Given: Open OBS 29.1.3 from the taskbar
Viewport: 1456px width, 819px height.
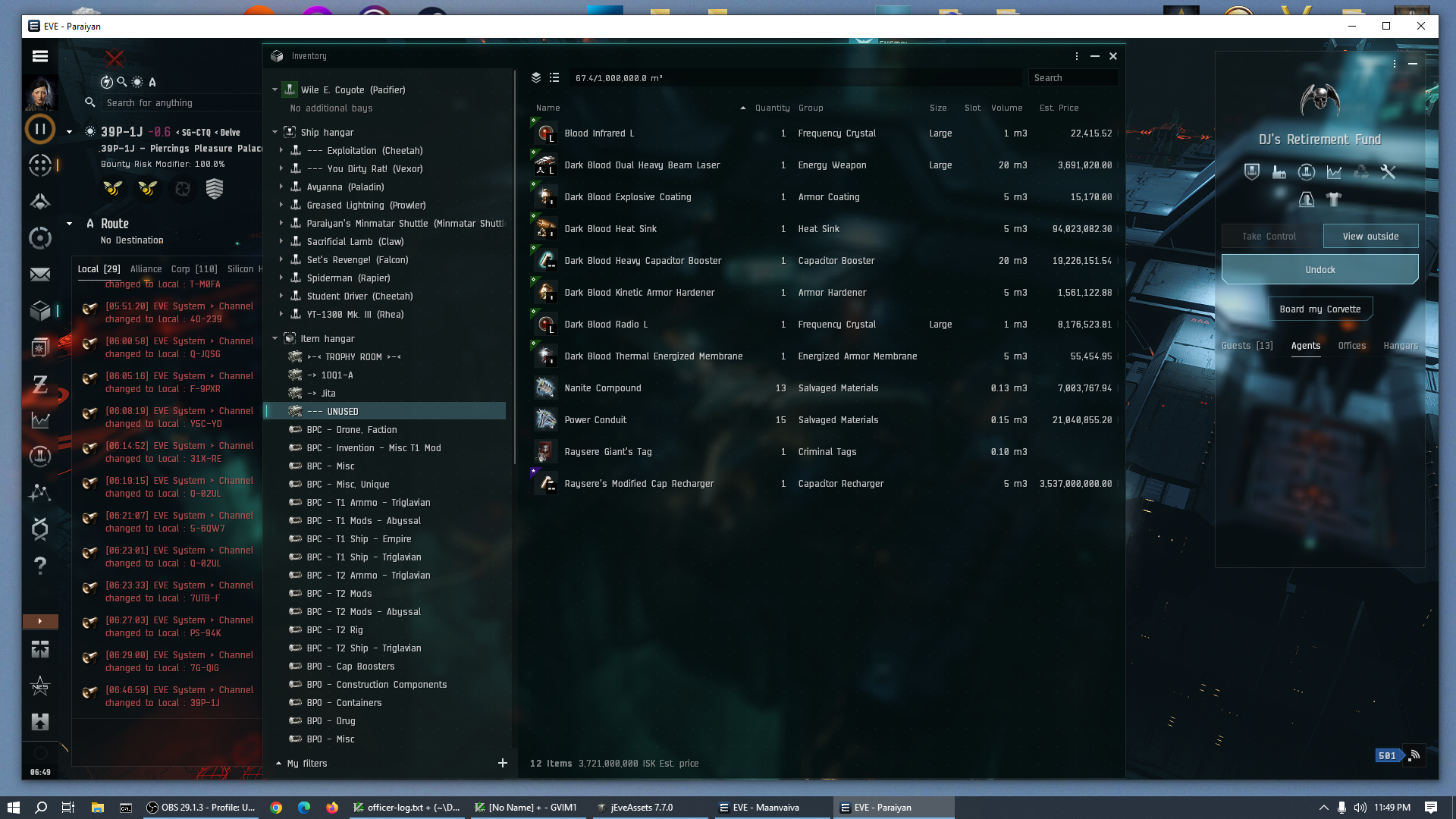Looking at the screenshot, I should tap(201, 808).
